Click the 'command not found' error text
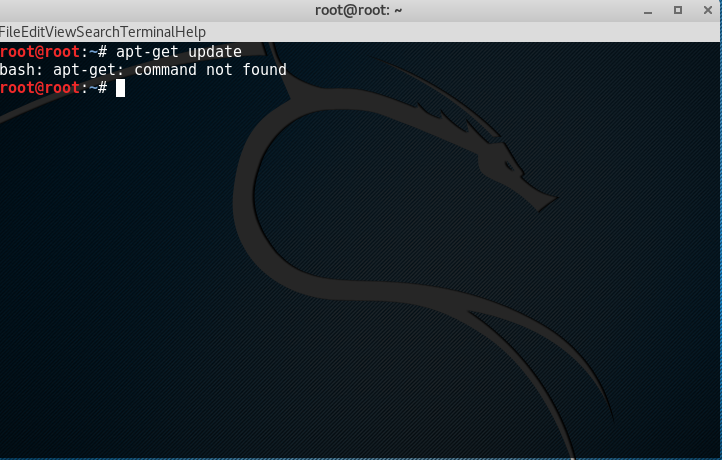Viewport: 722px width, 460px height. coord(210,70)
